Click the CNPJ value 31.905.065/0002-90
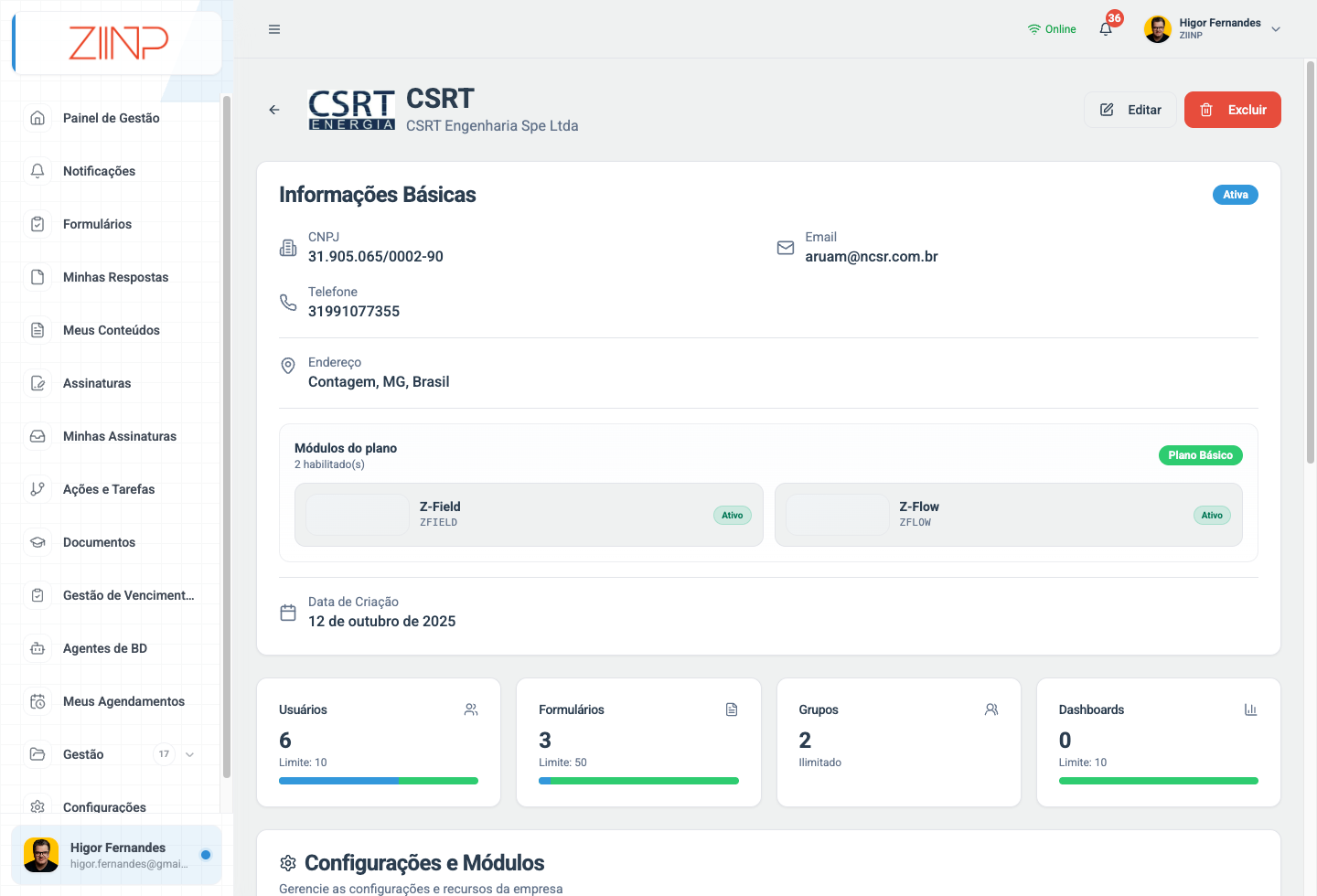This screenshot has height=896, width=1317. click(376, 257)
